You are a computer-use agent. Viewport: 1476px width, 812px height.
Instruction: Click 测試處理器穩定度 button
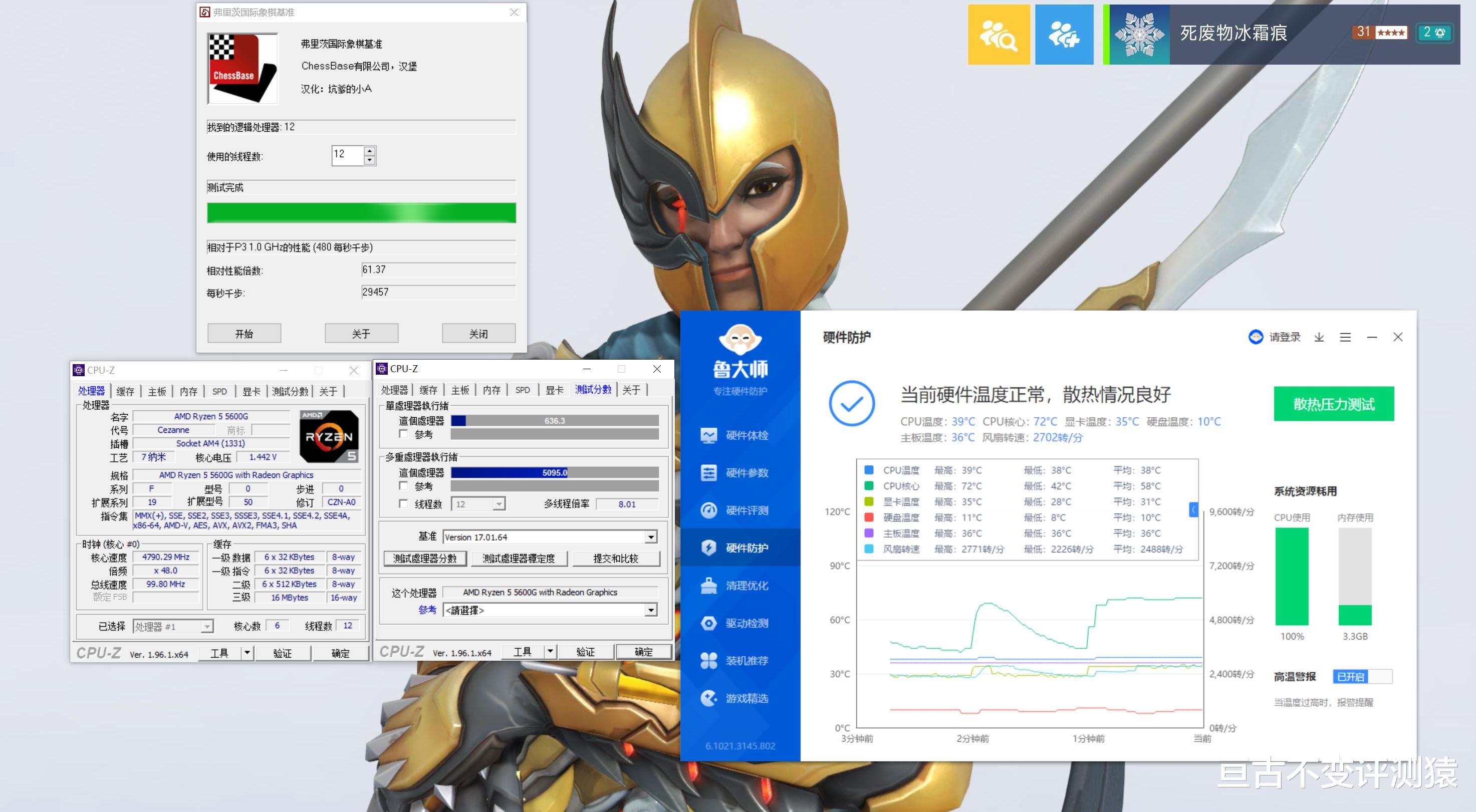[519, 559]
